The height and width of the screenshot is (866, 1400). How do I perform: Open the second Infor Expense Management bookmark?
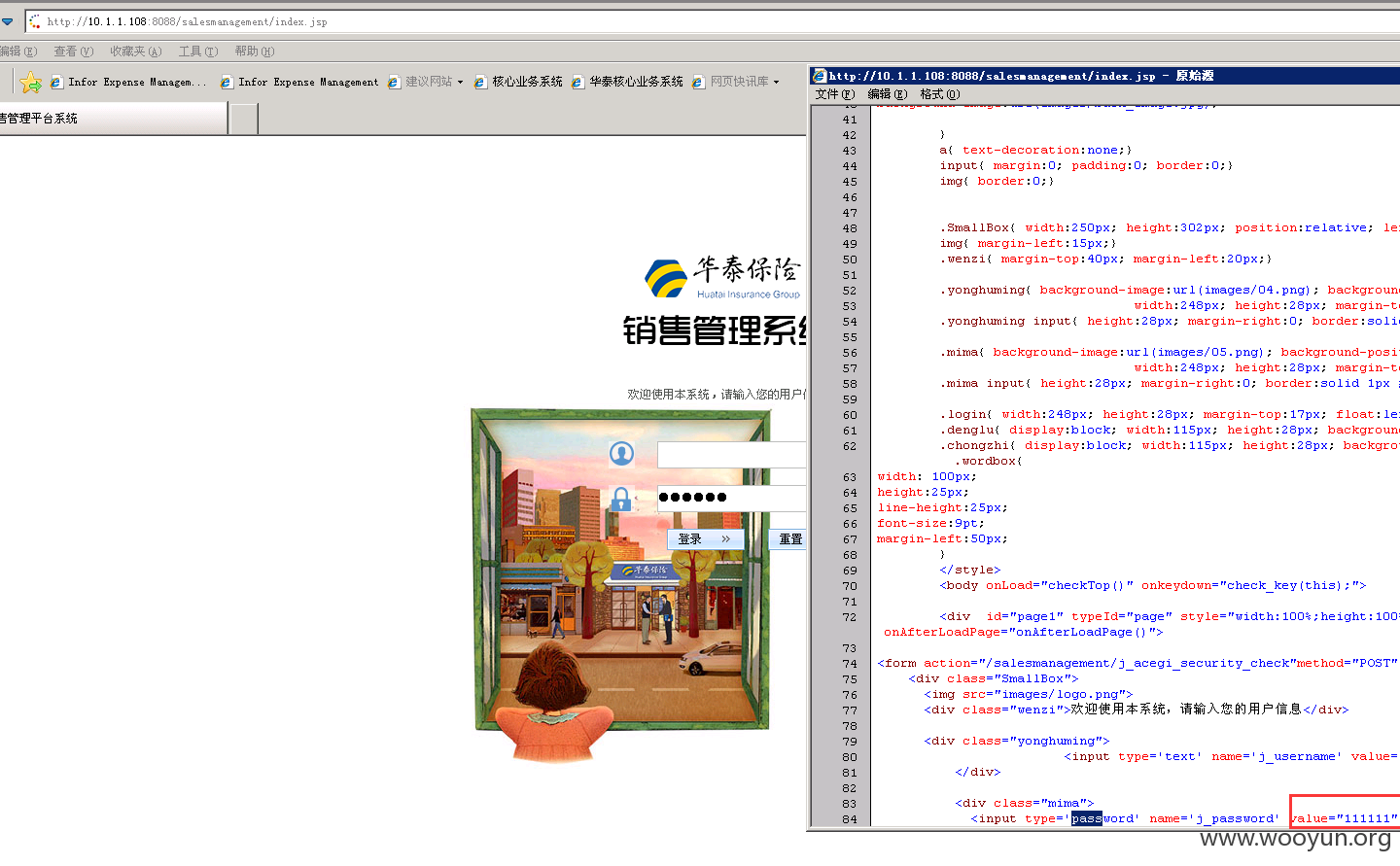click(299, 83)
